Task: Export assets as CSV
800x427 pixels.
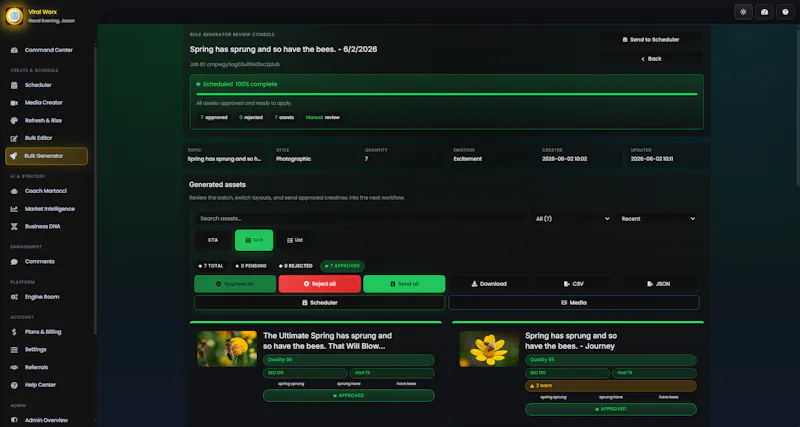Action: click(573, 284)
